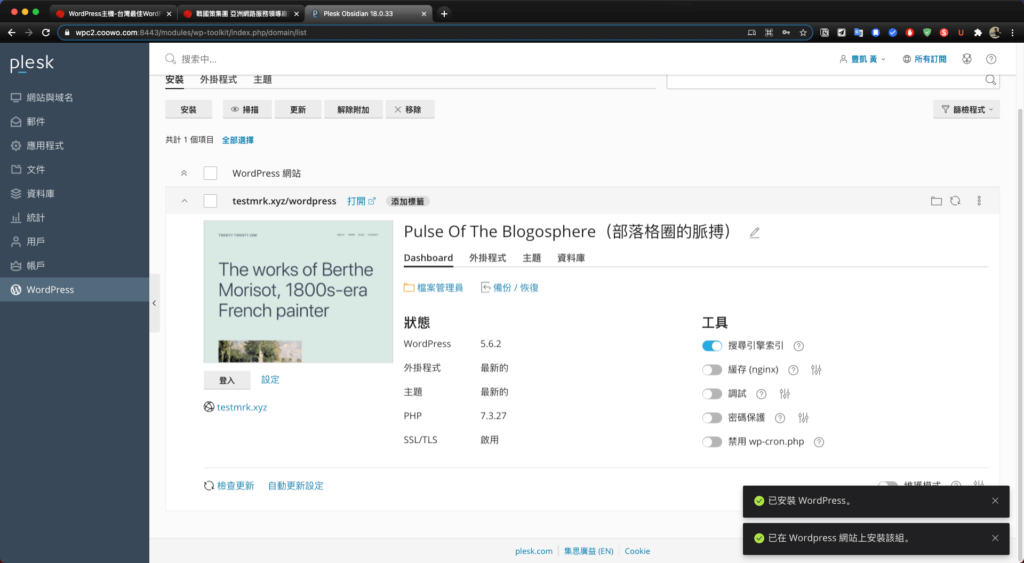Collapse all sites double chevron
Screen dimensions: 1024x563
[x=184, y=173]
